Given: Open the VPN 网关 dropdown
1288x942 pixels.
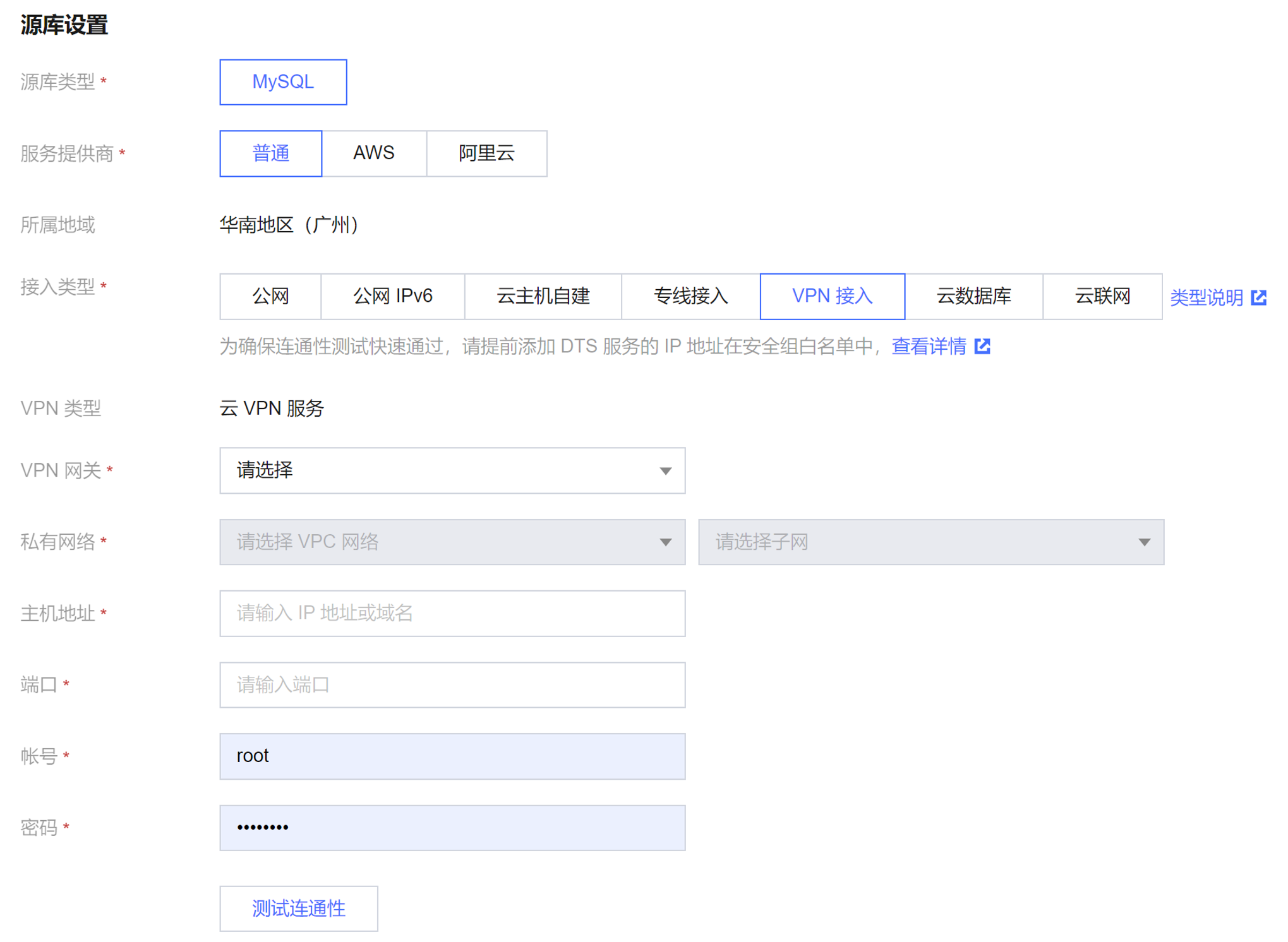Looking at the screenshot, I should point(452,470).
